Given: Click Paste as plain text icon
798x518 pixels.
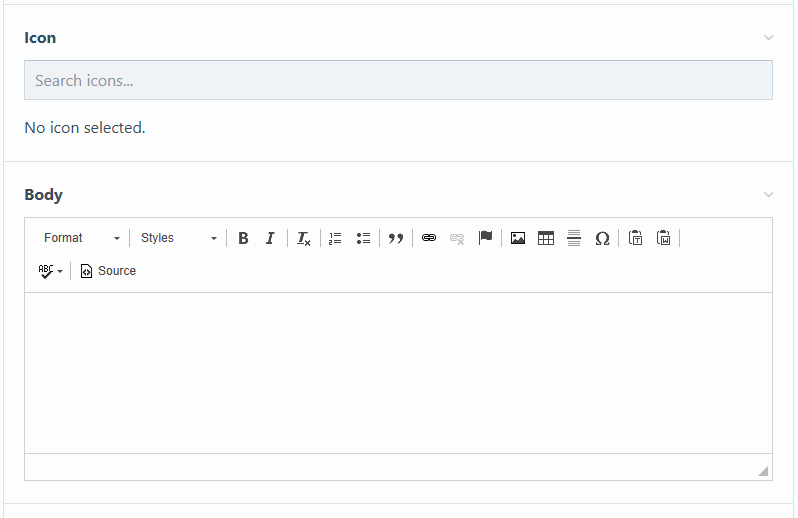Looking at the screenshot, I should [635, 238].
